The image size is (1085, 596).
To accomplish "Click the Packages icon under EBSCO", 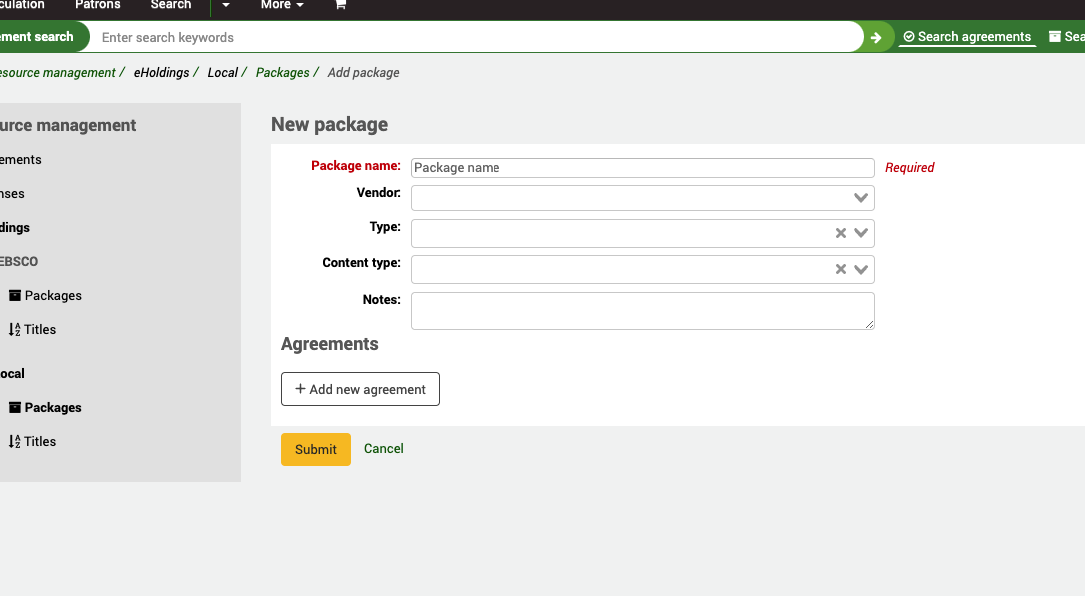I will (15, 295).
